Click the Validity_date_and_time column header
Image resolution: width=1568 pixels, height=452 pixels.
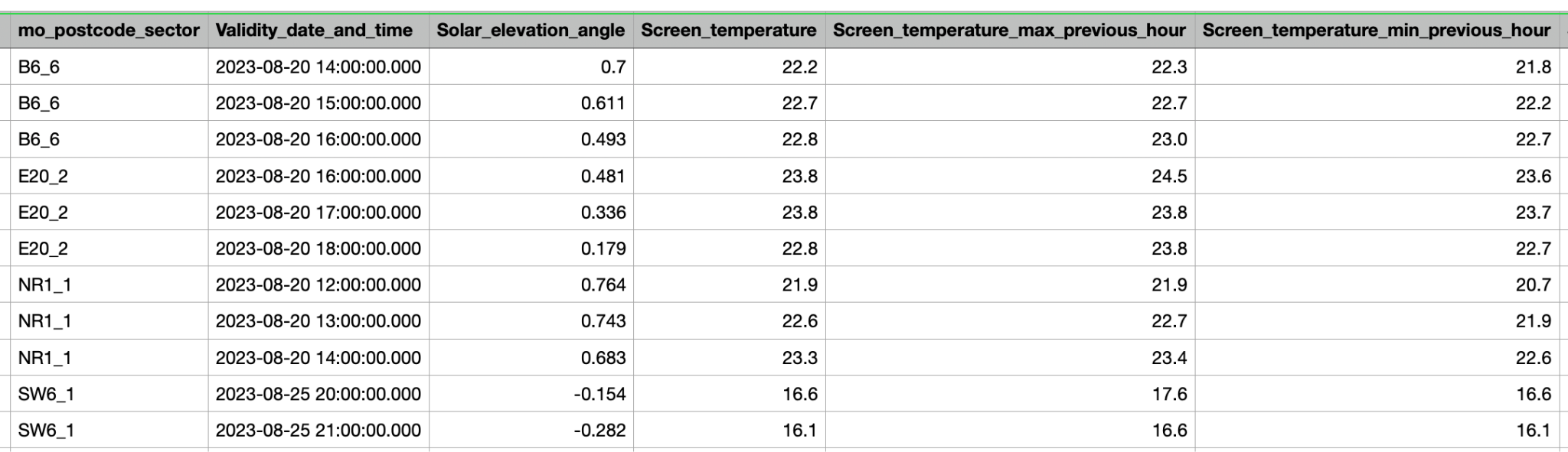point(318,31)
